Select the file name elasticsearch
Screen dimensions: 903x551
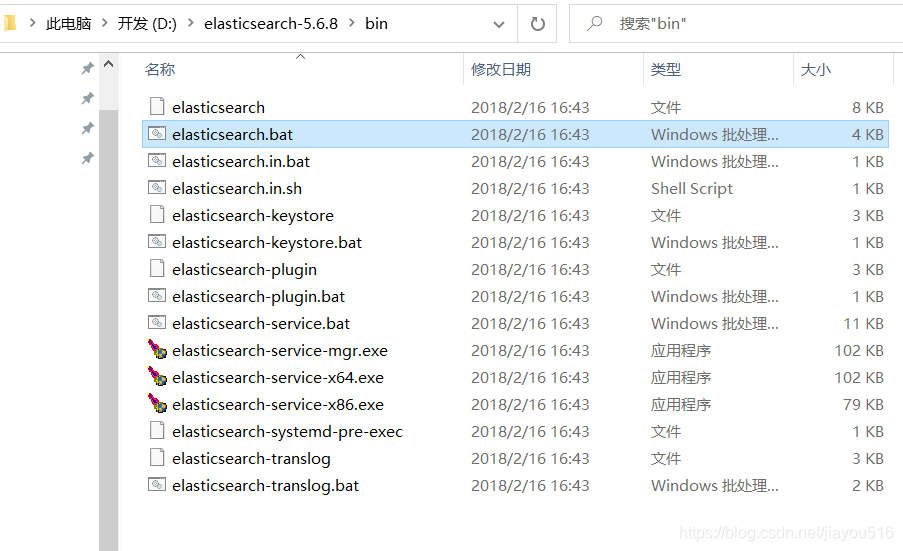click(218, 107)
